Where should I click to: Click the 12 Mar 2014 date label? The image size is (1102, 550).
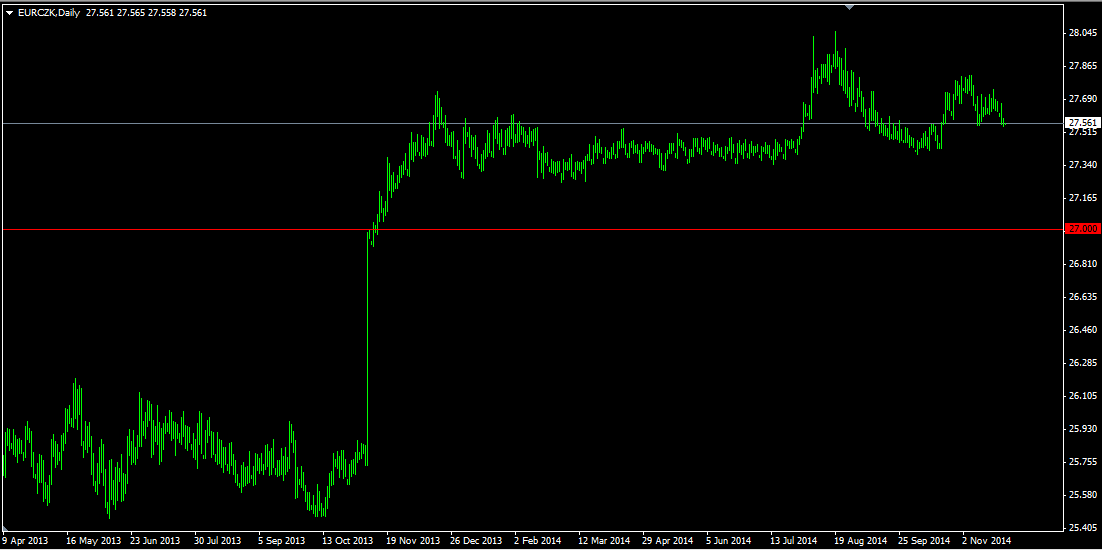pyautogui.click(x=604, y=542)
